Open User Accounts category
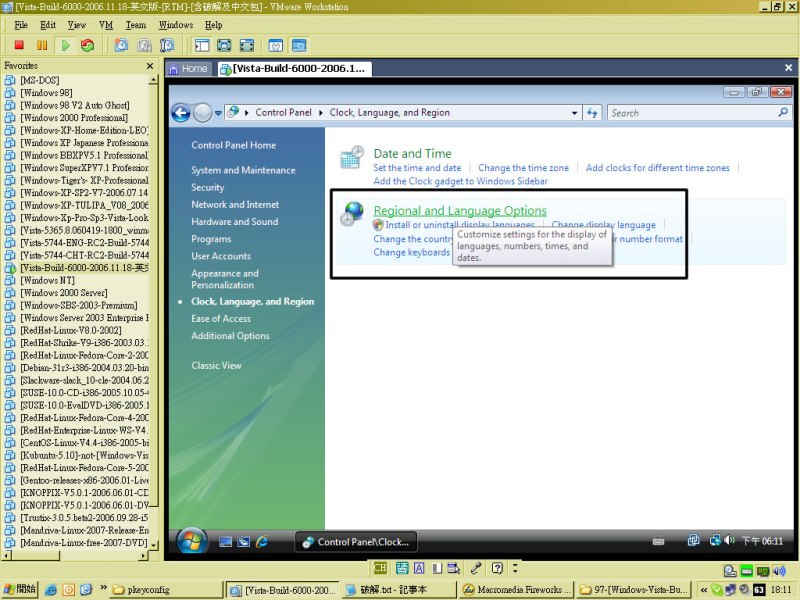Screen dimensions: 800x600 [221, 256]
